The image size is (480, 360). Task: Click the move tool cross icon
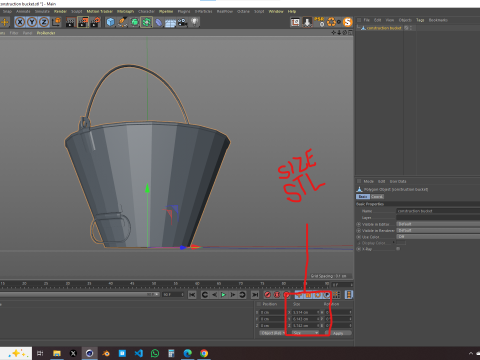pos(5,22)
